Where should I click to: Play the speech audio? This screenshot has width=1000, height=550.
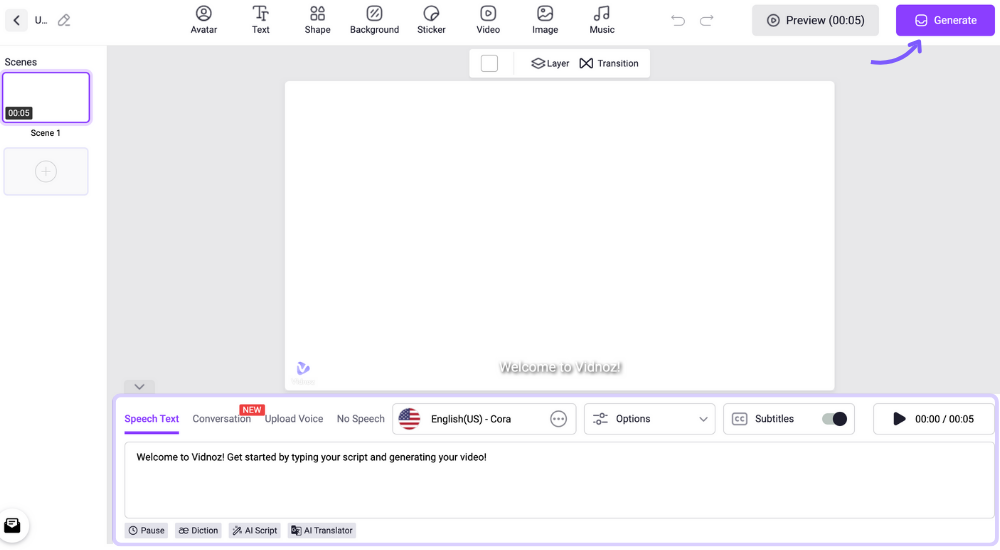pyautogui.click(x=899, y=419)
